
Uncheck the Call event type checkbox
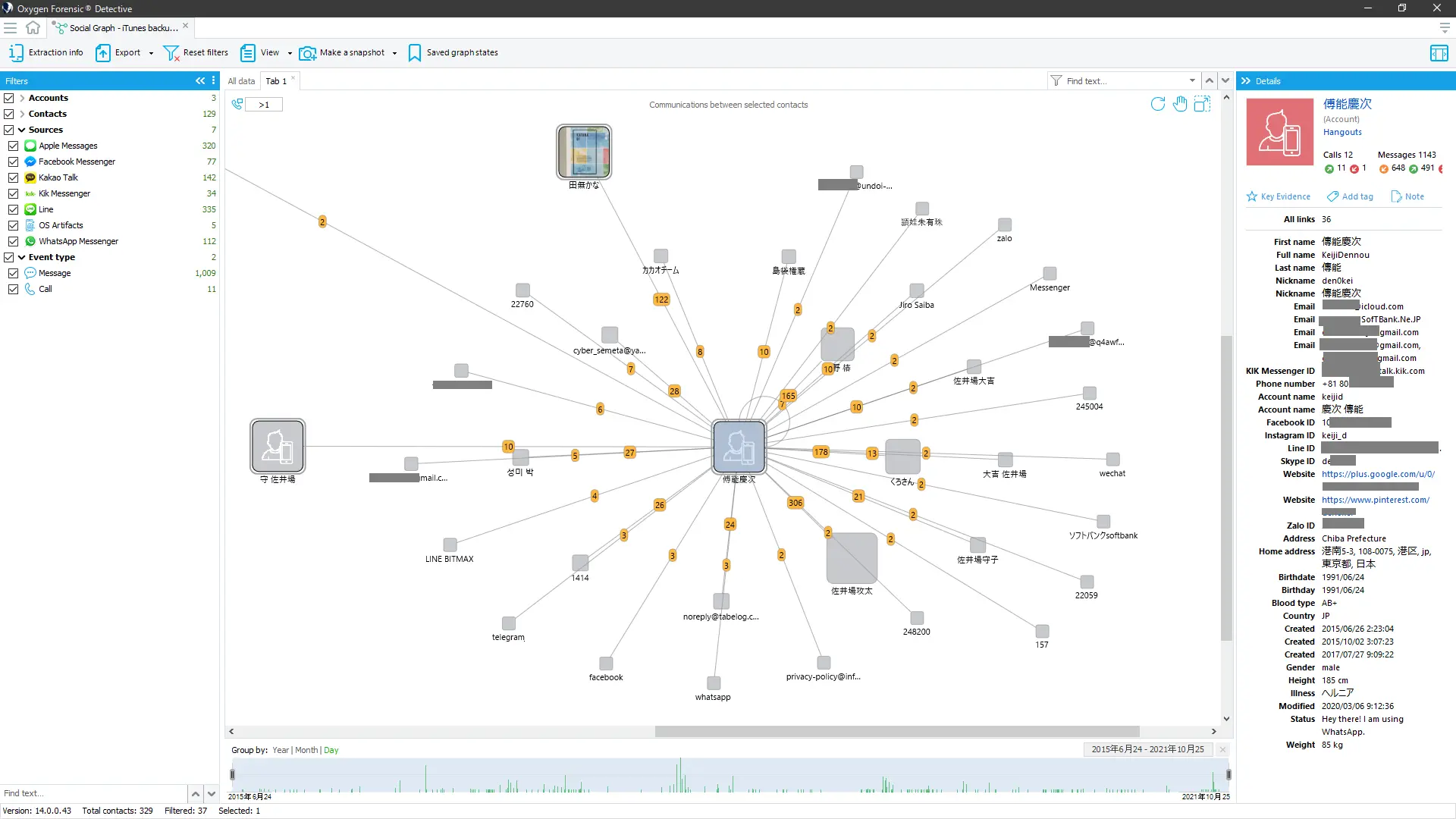pos(13,289)
